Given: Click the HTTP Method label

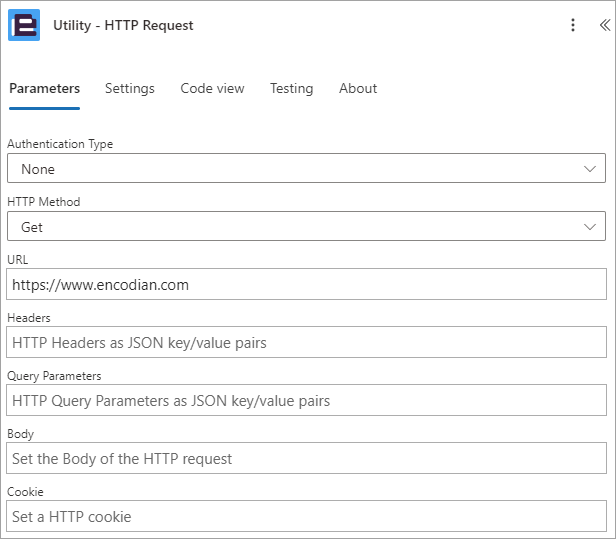Looking at the screenshot, I should (44, 202).
